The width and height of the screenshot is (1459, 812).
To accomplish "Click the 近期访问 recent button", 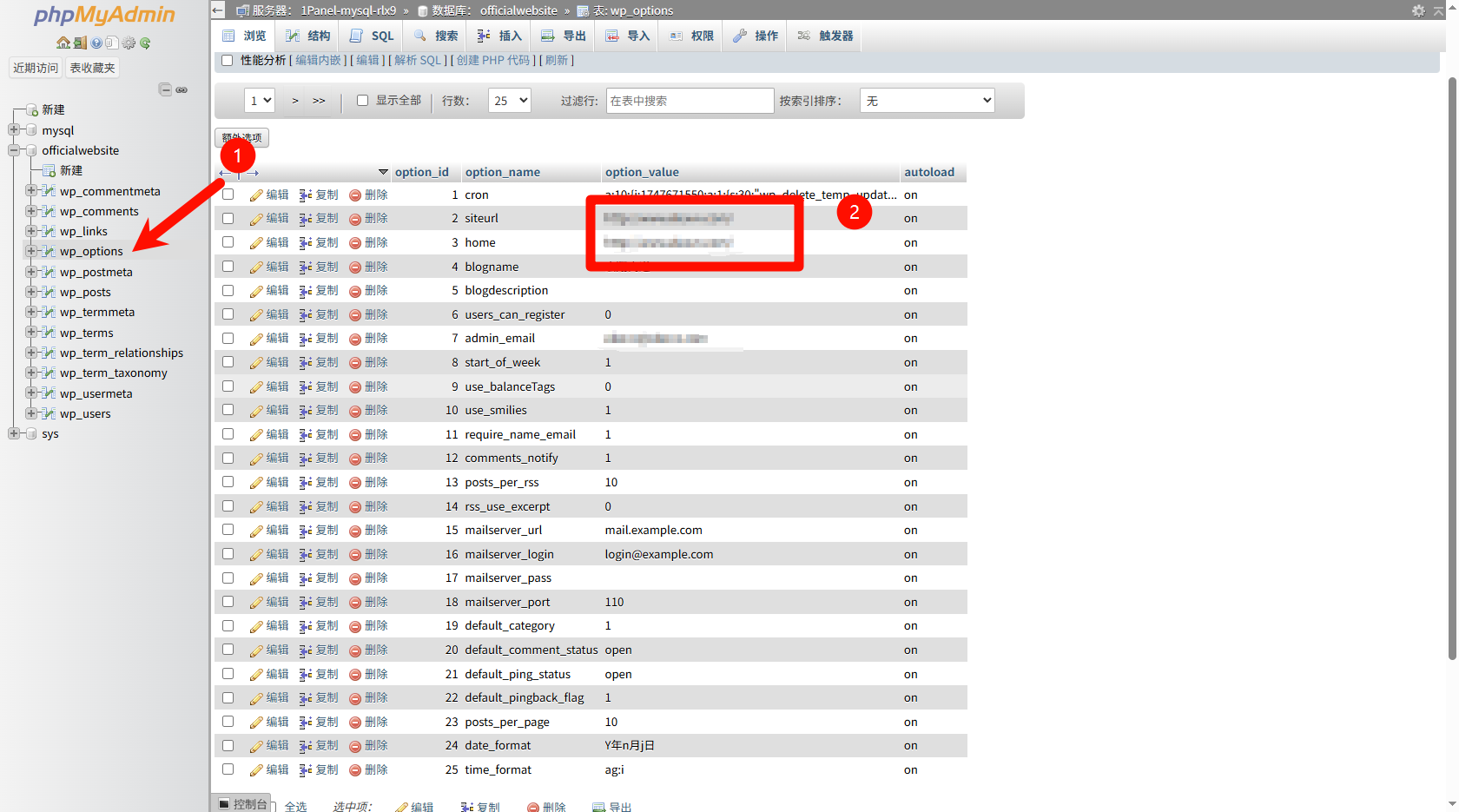I will 36,68.
